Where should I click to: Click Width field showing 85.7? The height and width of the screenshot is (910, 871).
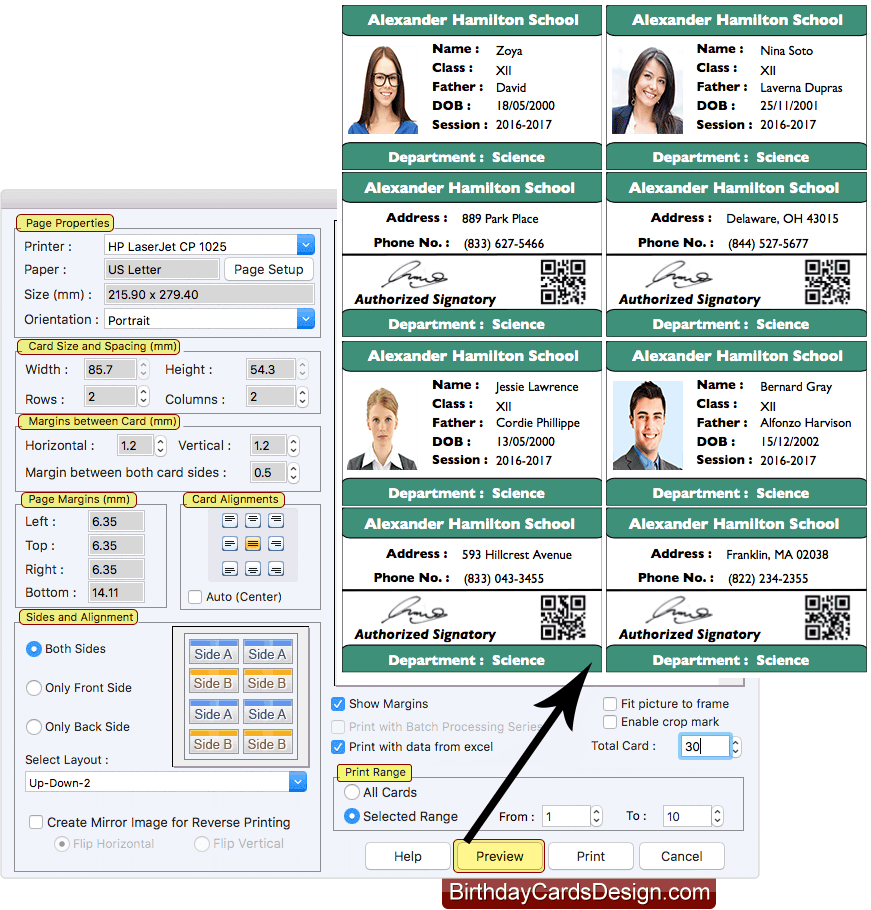tap(110, 369)
